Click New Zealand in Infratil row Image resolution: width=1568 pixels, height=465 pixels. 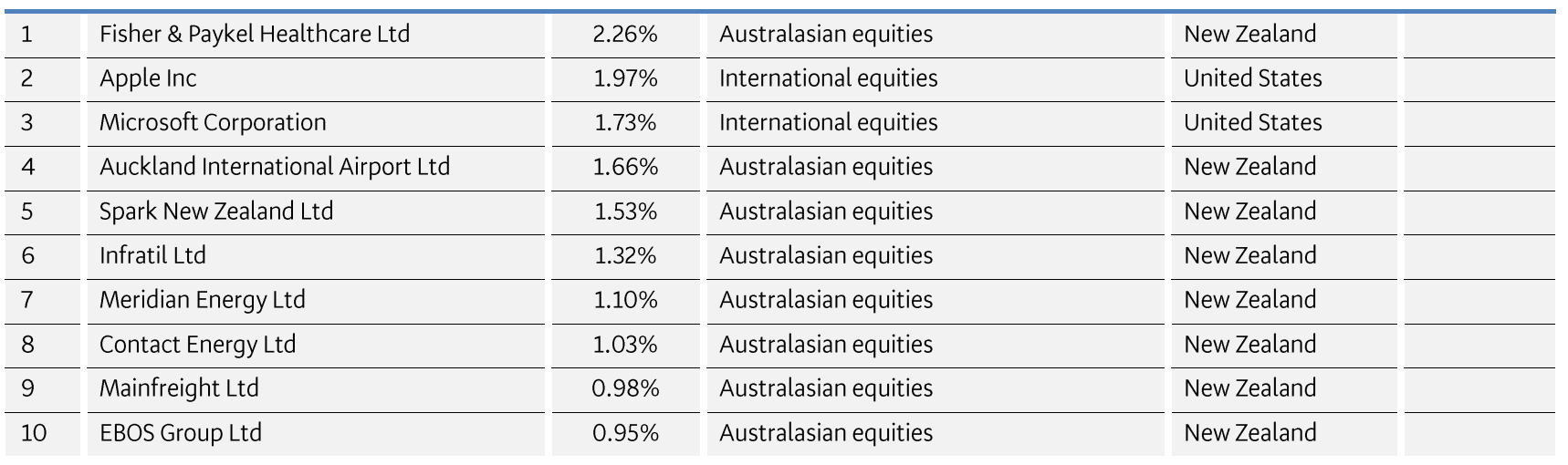1249,255
